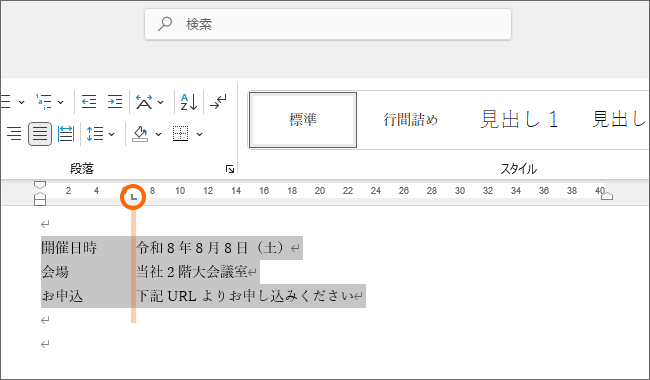This screenshot has height=380, width=650.
Task: Decrease indent with the outdent icon
Action: click(89, 102)
